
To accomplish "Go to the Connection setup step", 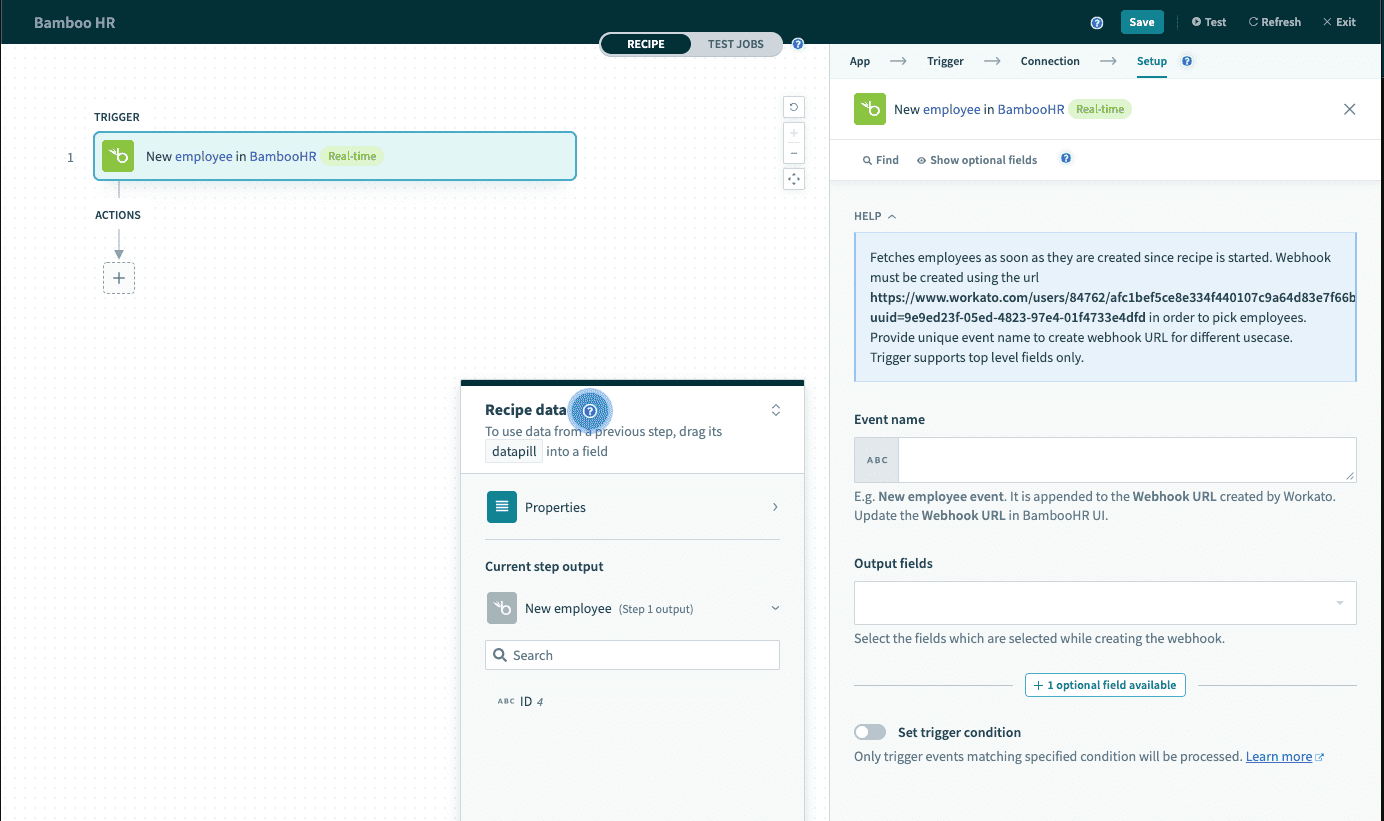I will coord(1049,61).
